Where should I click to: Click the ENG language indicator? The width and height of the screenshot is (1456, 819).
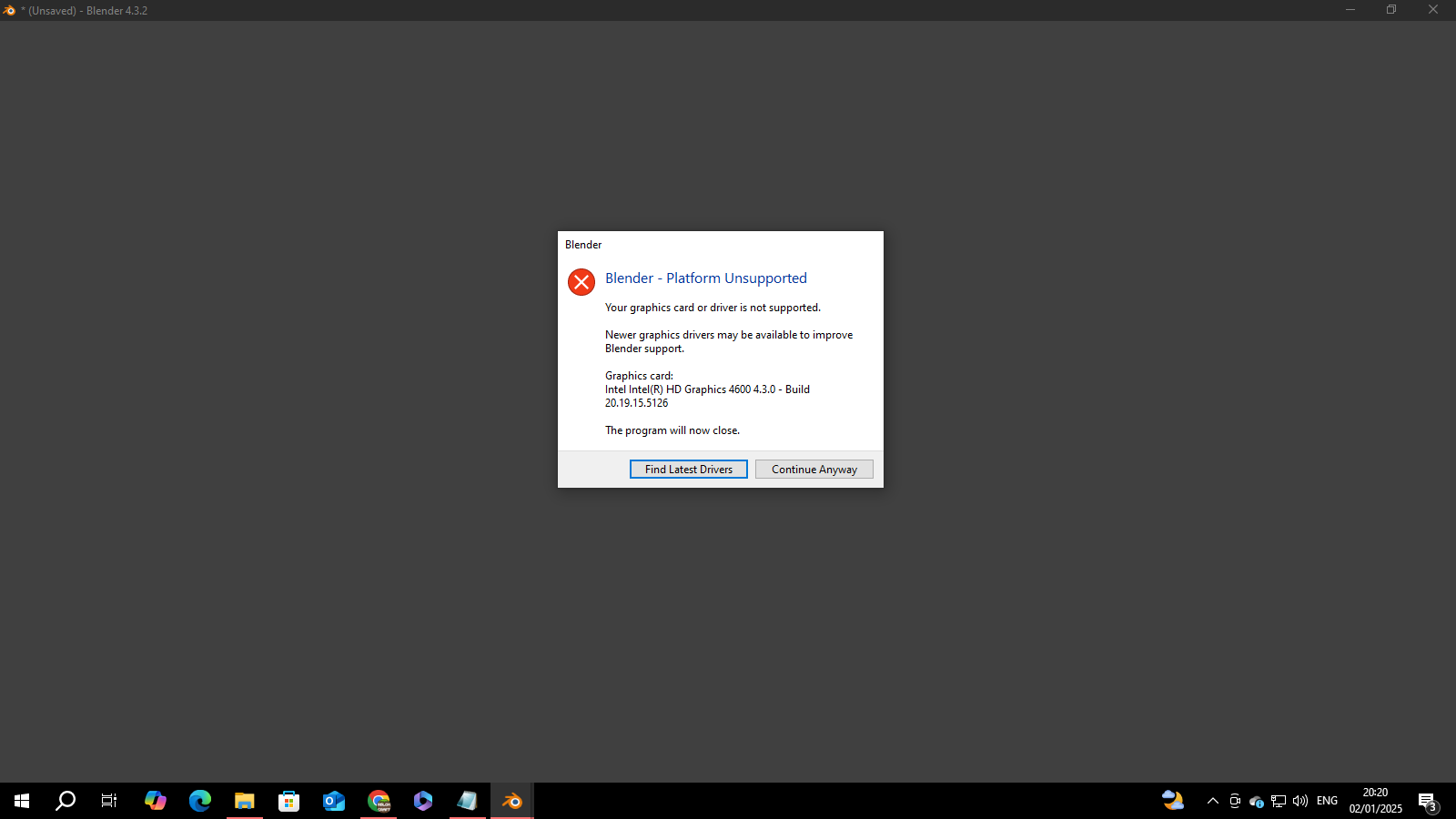(1328, 801)
